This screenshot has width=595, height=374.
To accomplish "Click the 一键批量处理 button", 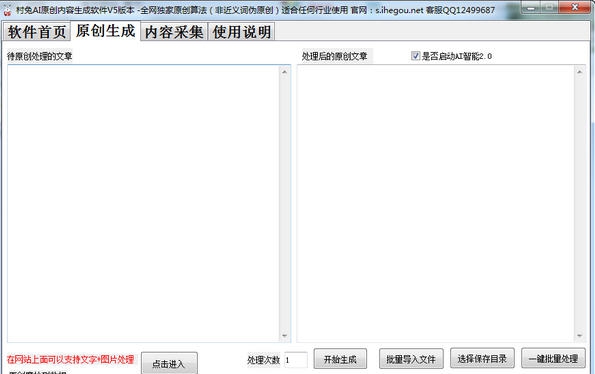I will pos(553,358).
